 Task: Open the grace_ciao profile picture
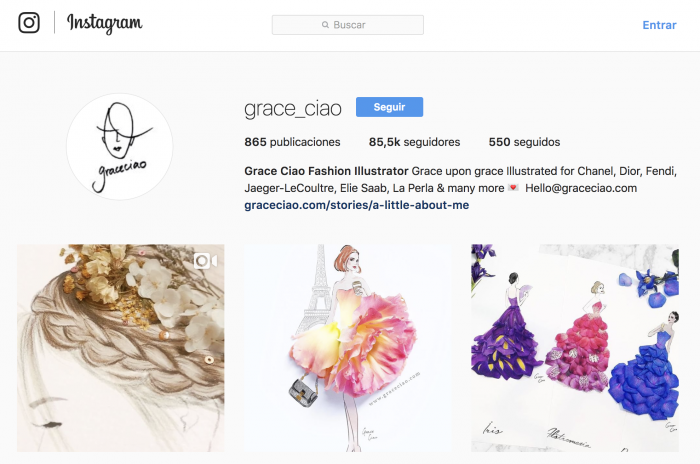[120, 146]
